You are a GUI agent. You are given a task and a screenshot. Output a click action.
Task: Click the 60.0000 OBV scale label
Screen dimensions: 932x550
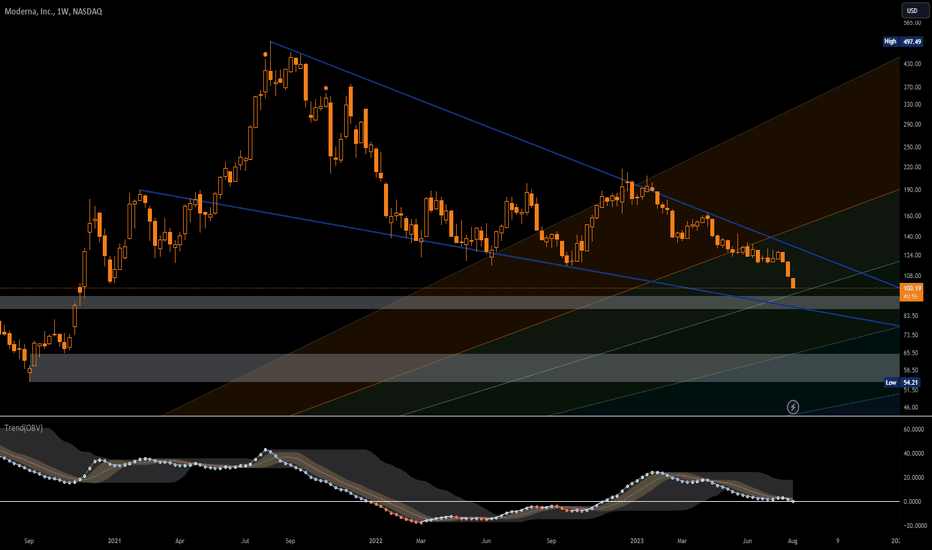point(913,429)
